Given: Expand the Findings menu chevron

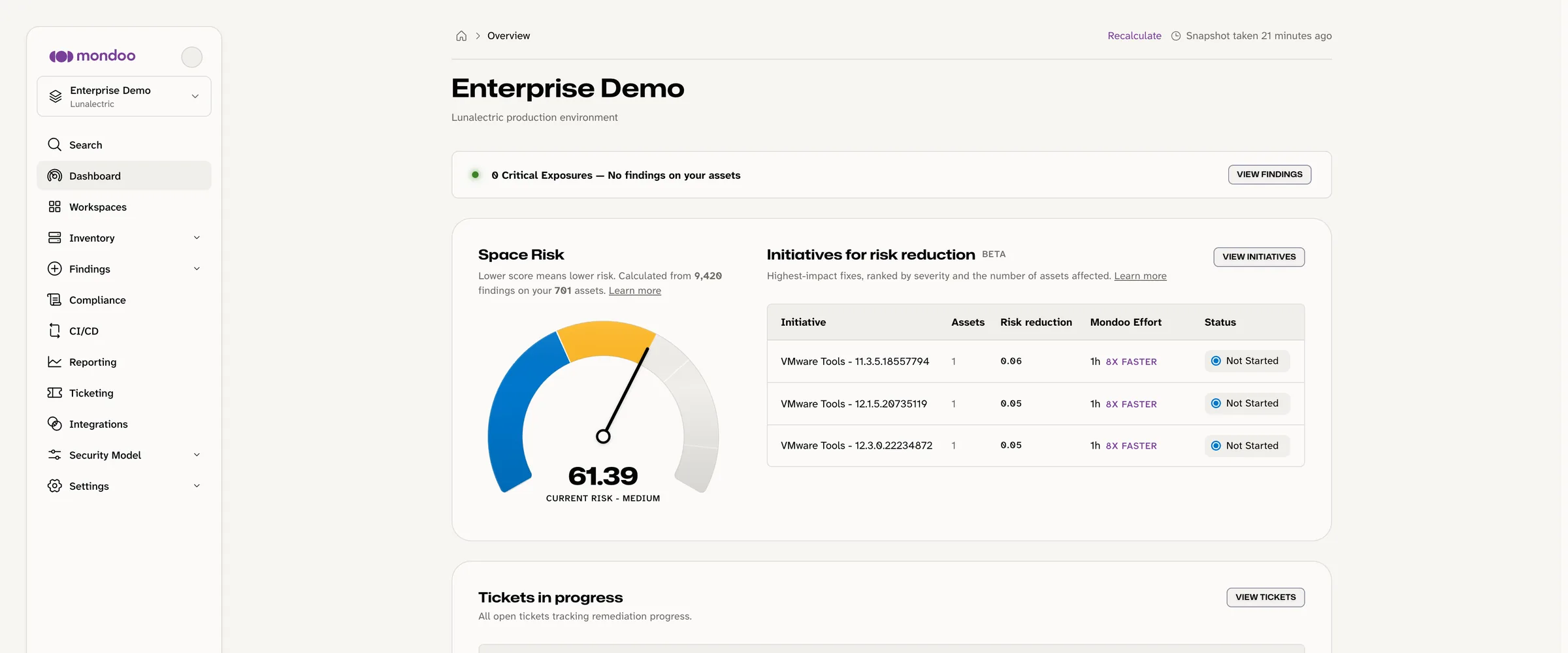Looking at the screenshot, I should click(197, 268).
